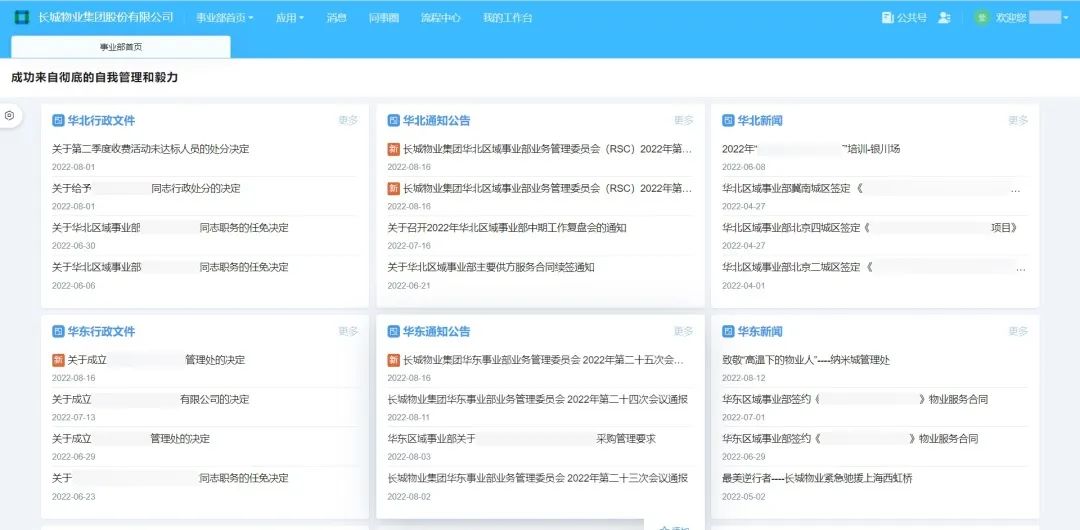This screenshot has width=1080, height=530.
Task: Click the 华东通知公告 panel title
Action: coord(437,332)
